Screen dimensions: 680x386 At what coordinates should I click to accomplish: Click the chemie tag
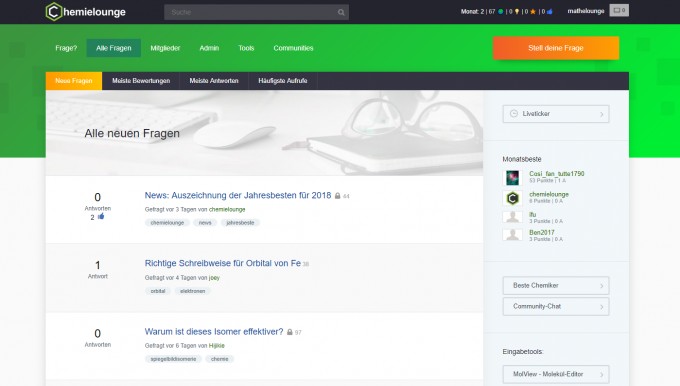[x=219, y=359]
